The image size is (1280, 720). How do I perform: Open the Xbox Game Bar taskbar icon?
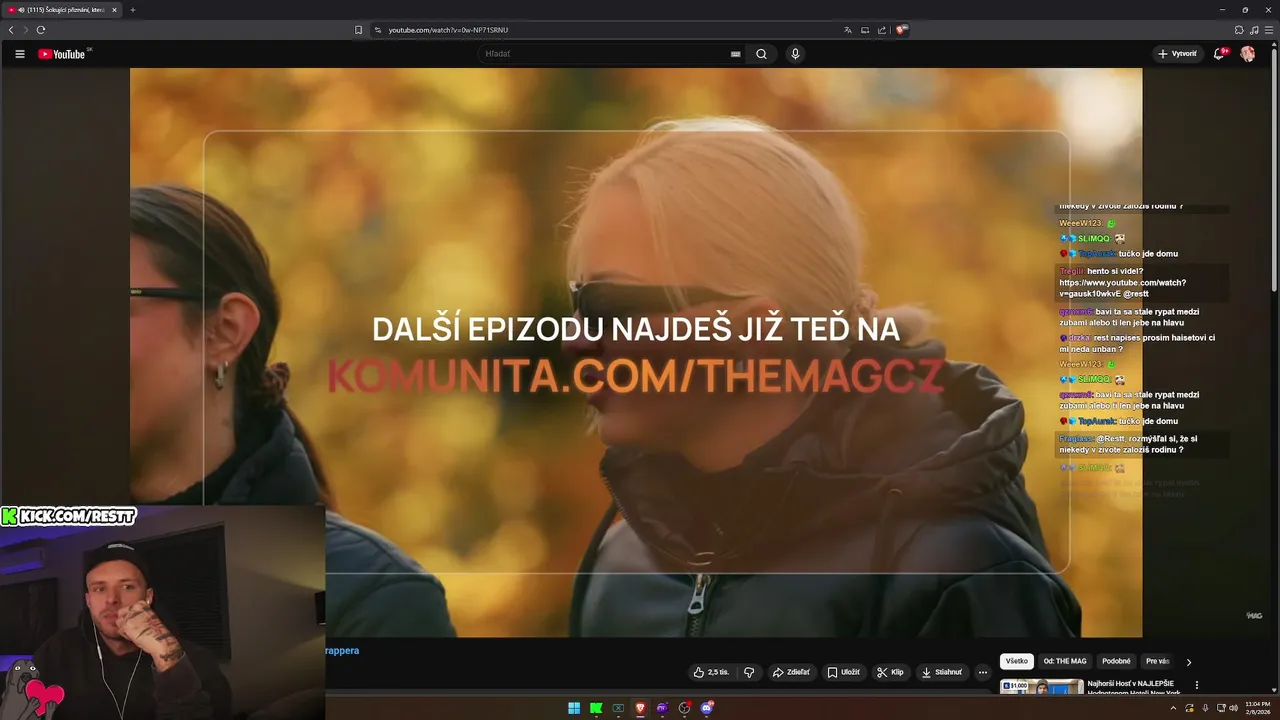point(618,708)
